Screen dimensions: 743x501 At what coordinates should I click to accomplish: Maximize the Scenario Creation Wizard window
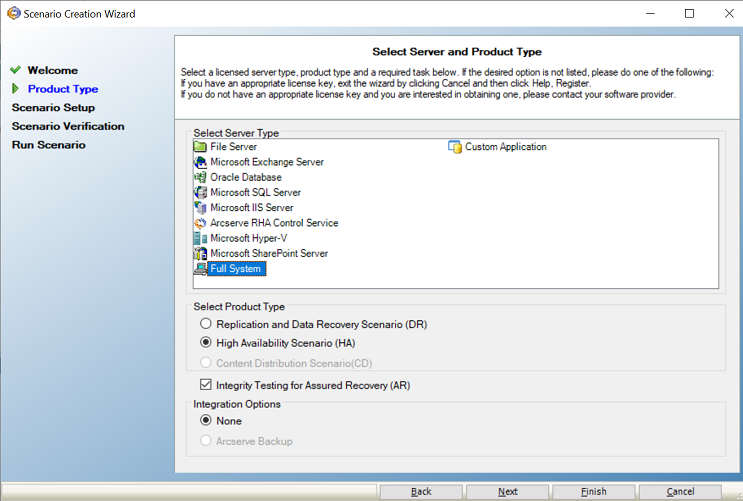[689, 13]
